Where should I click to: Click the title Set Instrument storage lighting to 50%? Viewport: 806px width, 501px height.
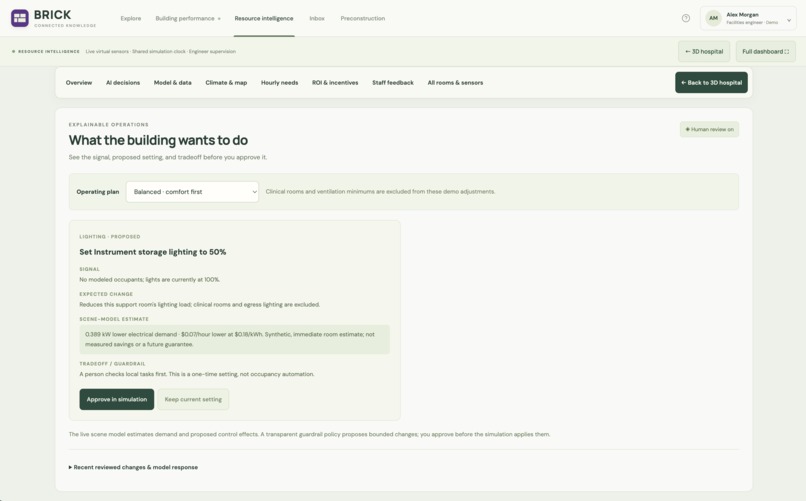pos(153,252)
